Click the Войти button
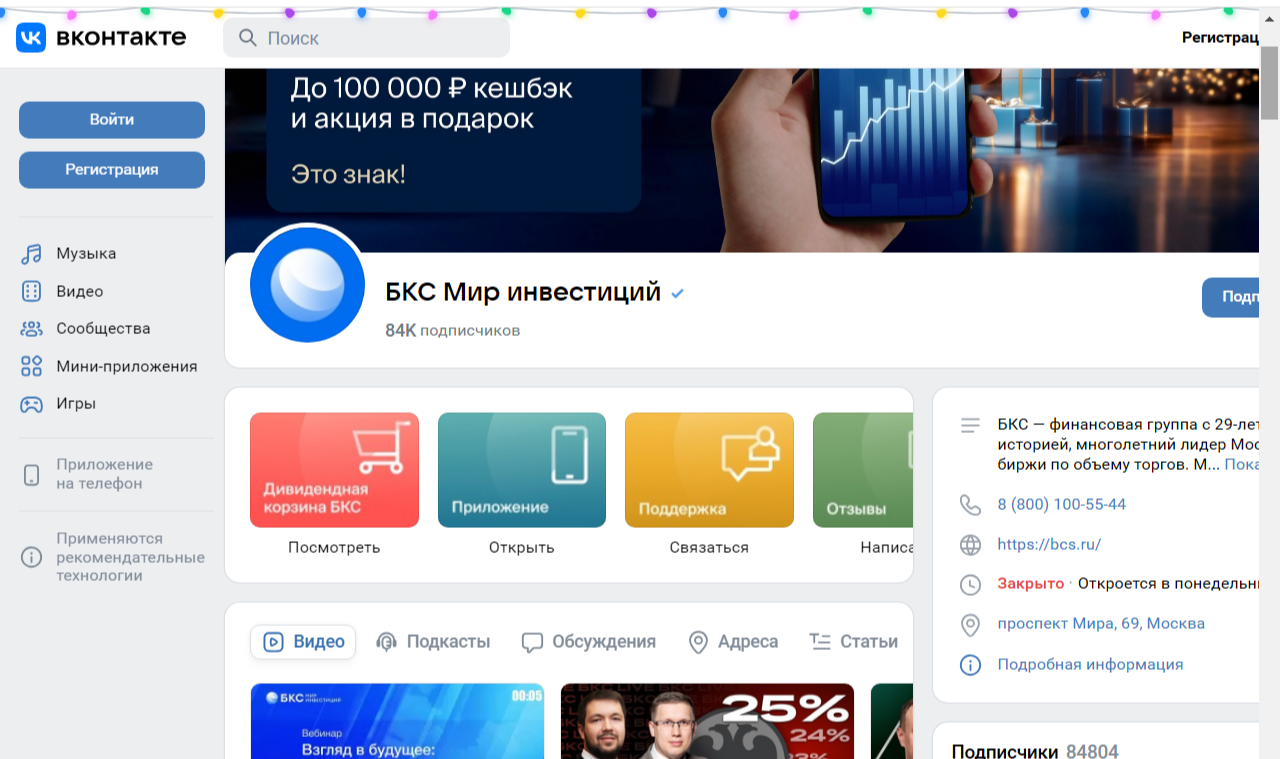The height and width of the screenshot is (759, 1280). click(112, 120)
